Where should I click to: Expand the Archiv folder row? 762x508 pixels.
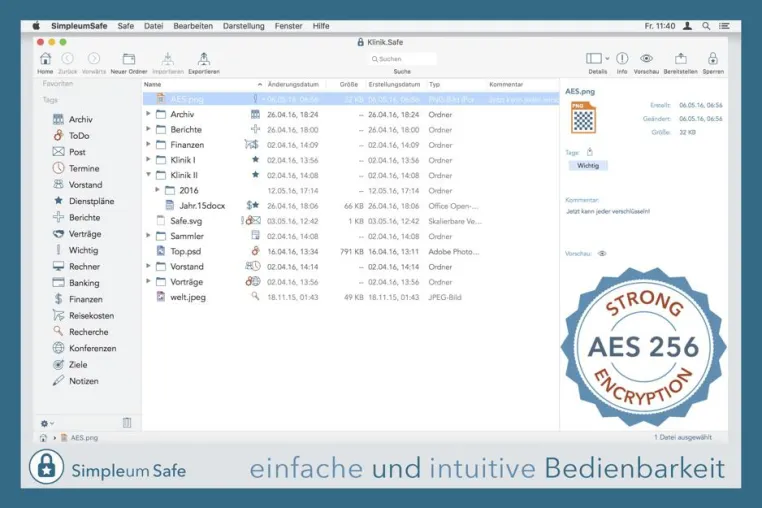point(148,114)
